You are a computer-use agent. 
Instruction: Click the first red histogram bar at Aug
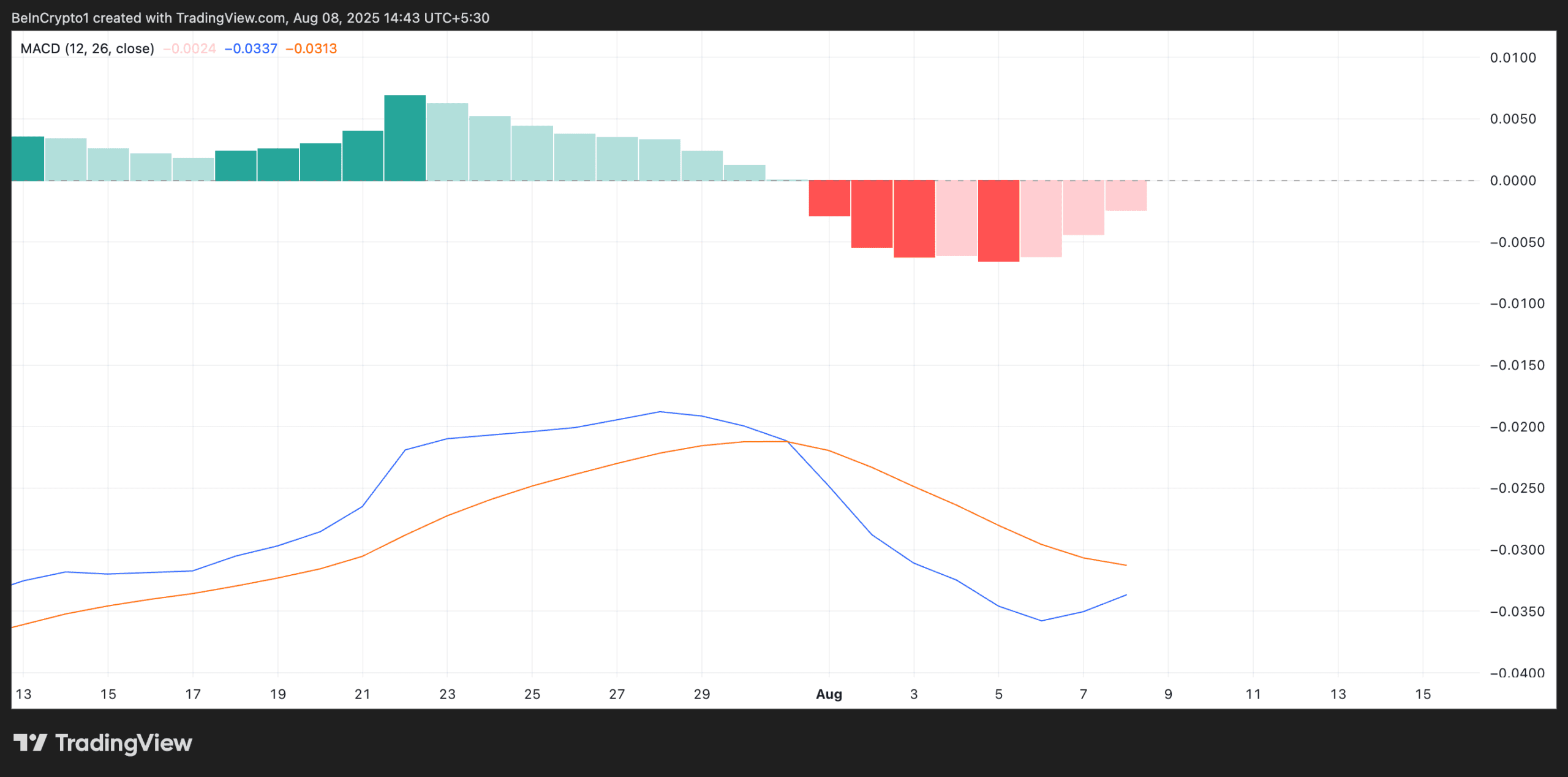point(829,198)
